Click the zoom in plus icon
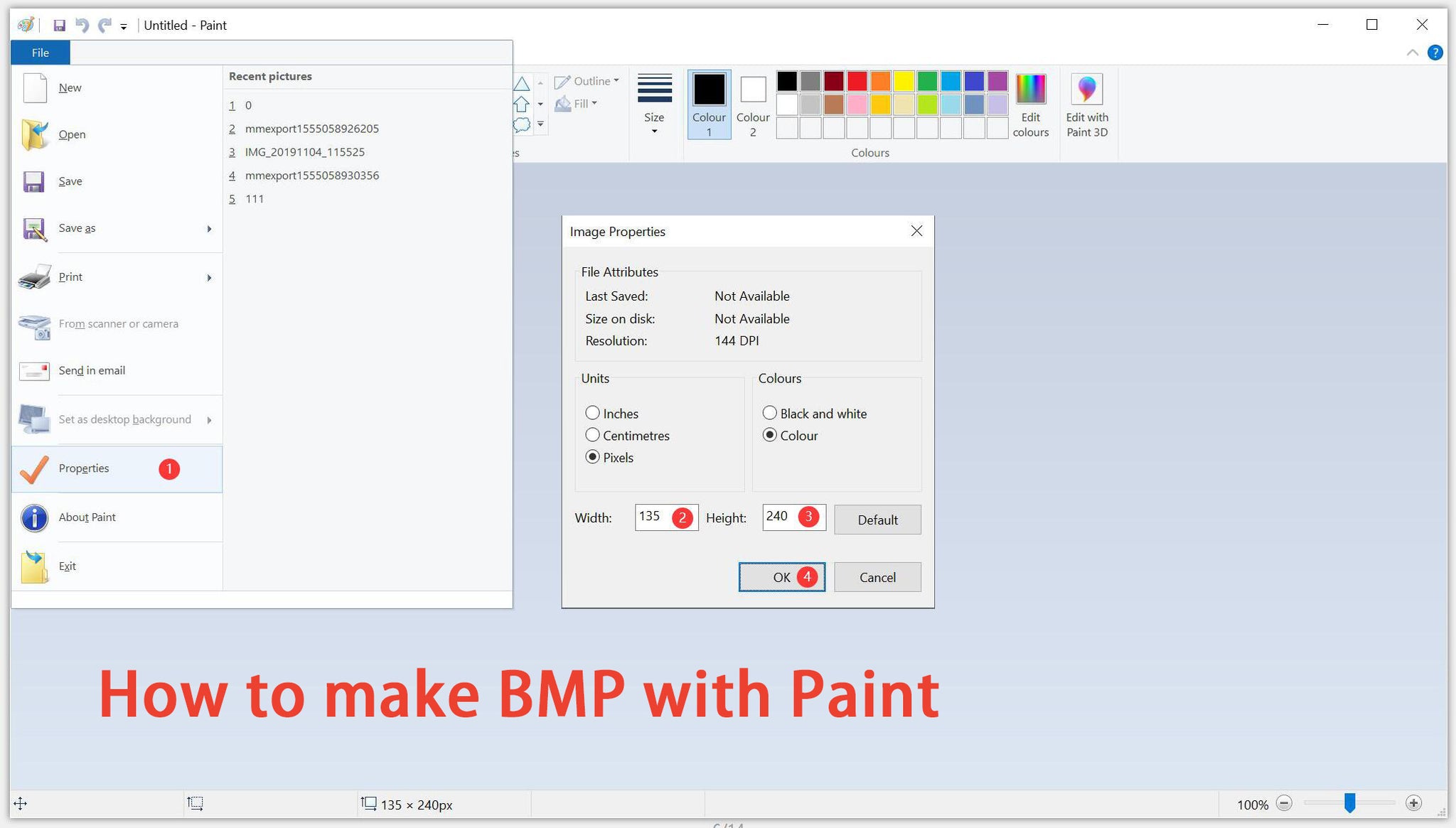The image size is (1456, 828). click(1413, 803)
